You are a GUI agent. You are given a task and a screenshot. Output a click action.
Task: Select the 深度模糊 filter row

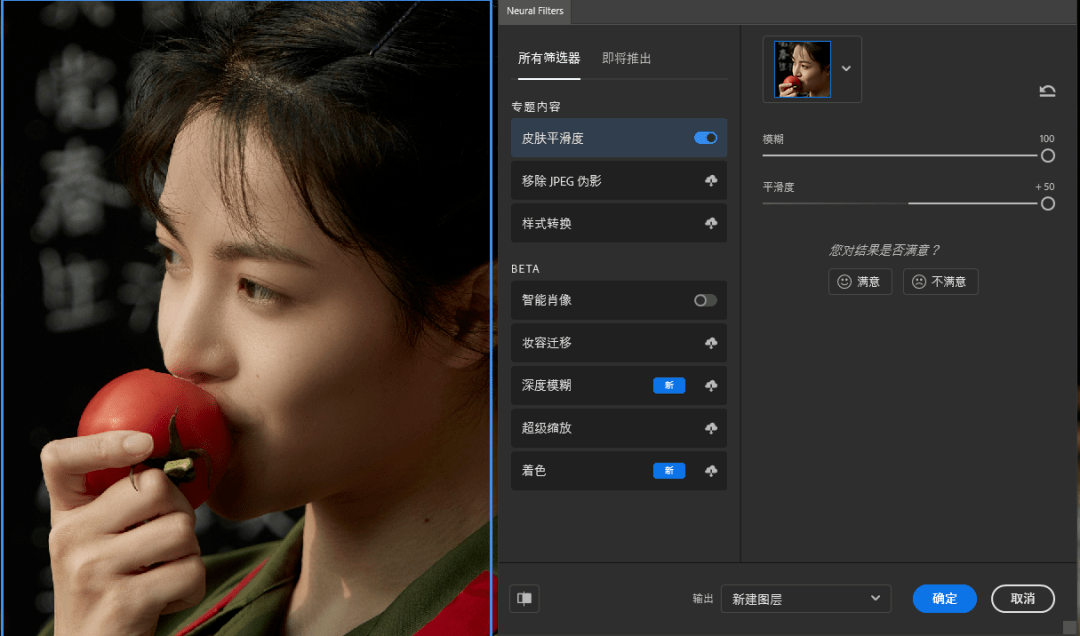[x=619, y=385]
